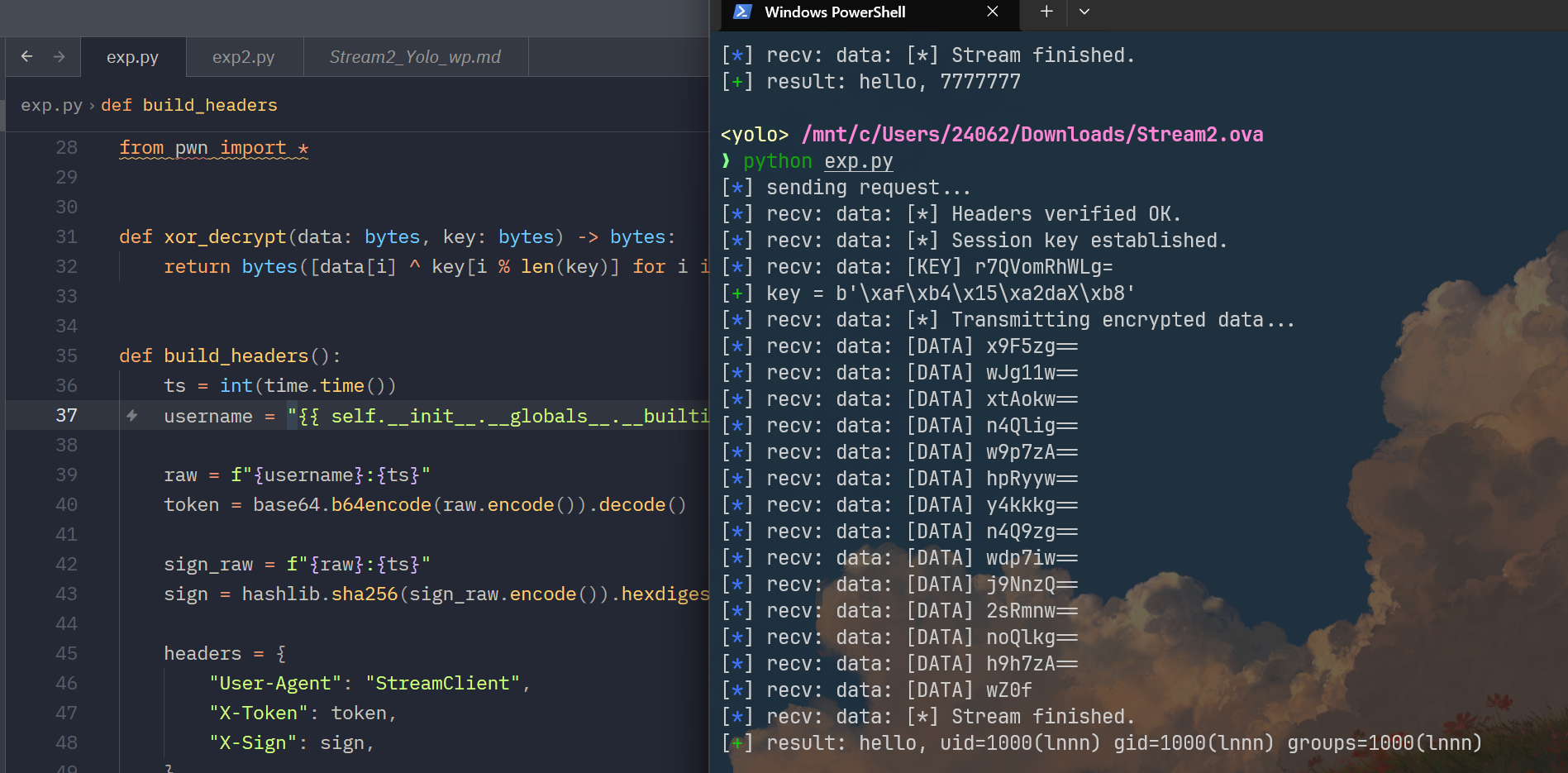The width and height of the screenshot is (1568, 773).
Task: Click the lightning bolt icon on line 37
Action: coord(132,416)
